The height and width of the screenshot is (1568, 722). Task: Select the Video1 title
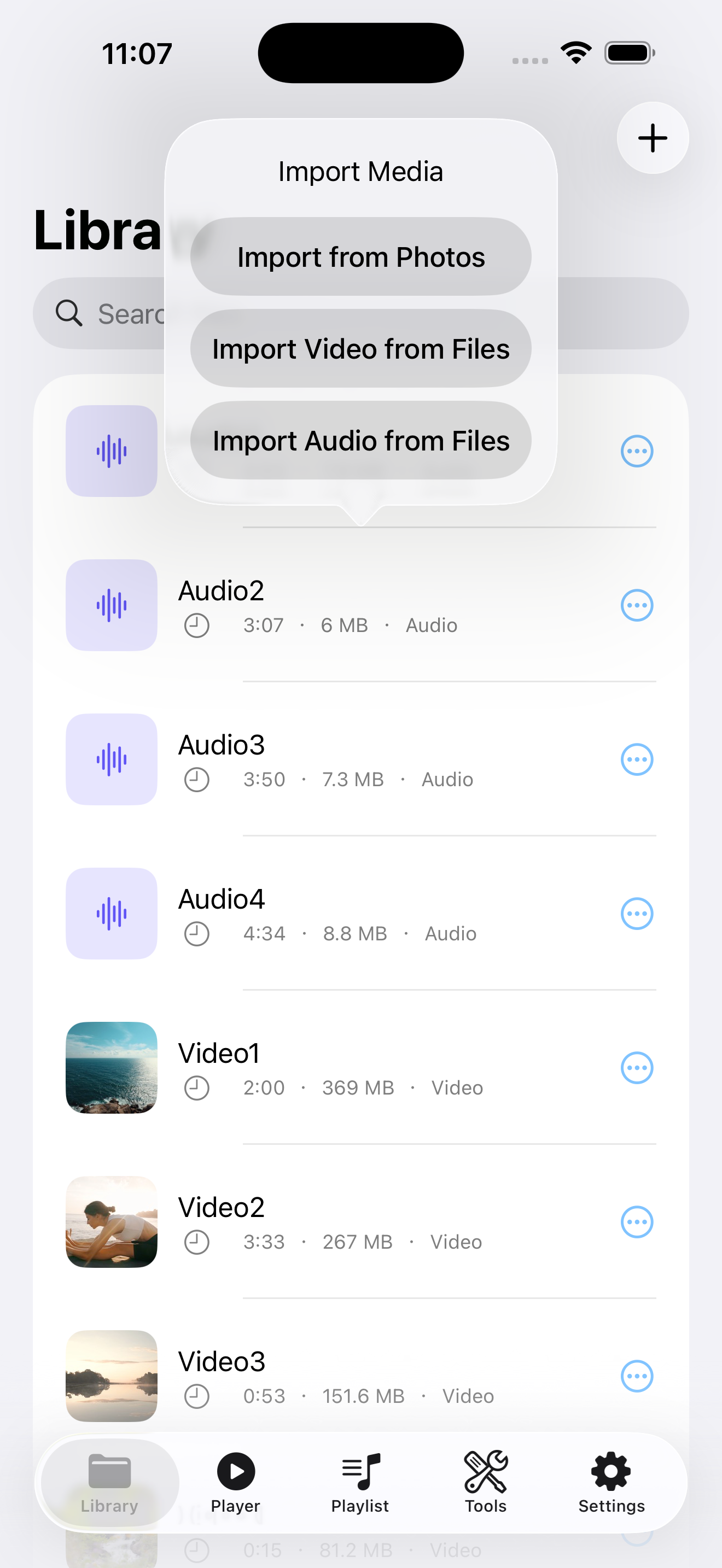click(x=219, y=1052)
